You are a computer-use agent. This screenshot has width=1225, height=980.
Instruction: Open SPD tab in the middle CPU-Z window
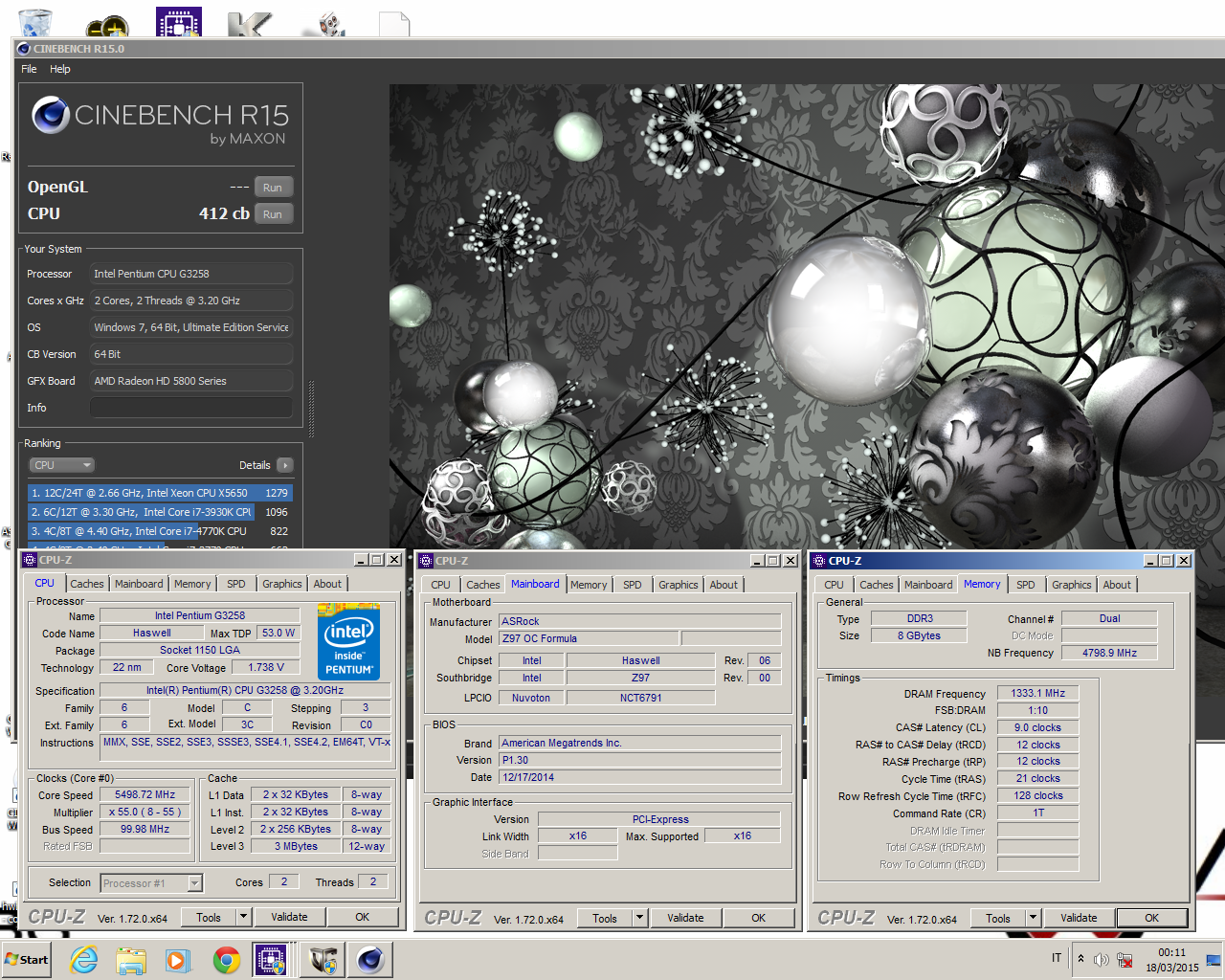click(x=633, y=585)
